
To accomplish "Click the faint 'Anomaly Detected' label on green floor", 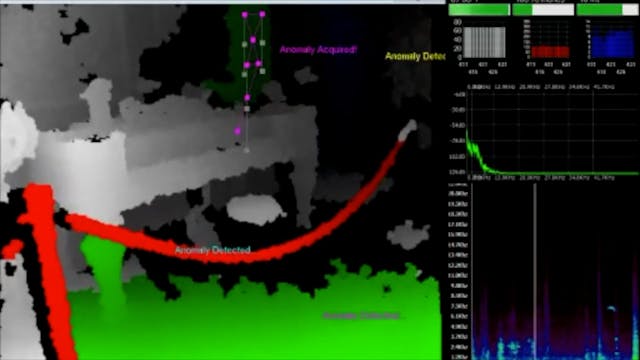I will coord(361,316).
